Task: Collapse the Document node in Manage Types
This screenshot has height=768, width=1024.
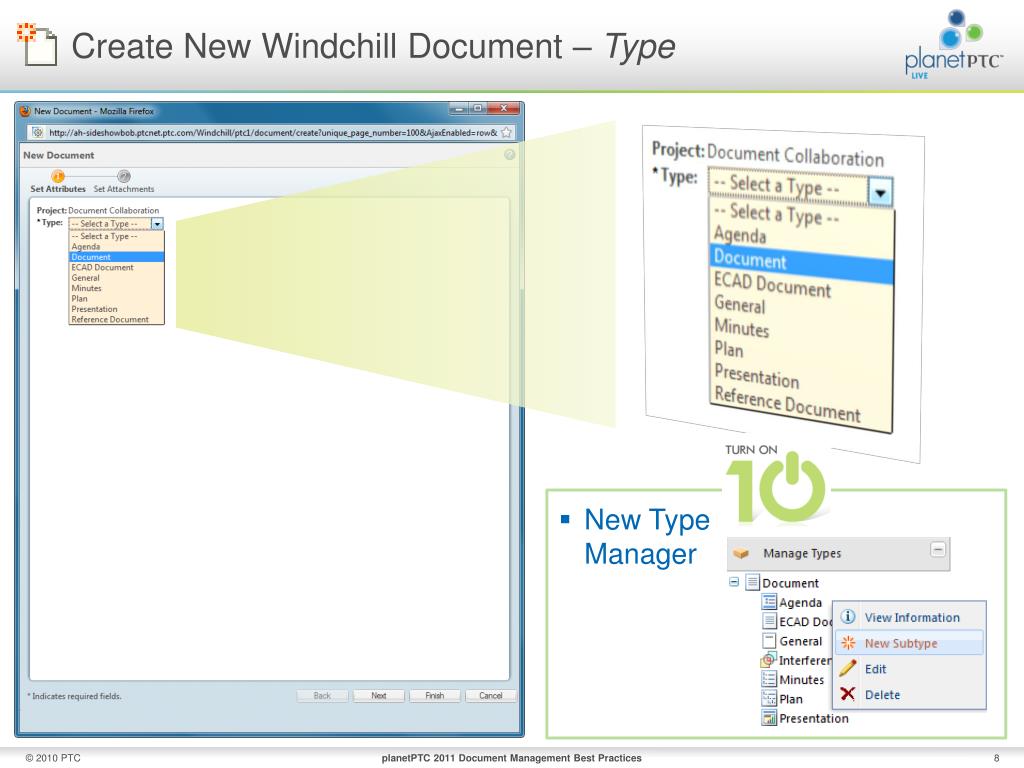Action: (734, 581)
